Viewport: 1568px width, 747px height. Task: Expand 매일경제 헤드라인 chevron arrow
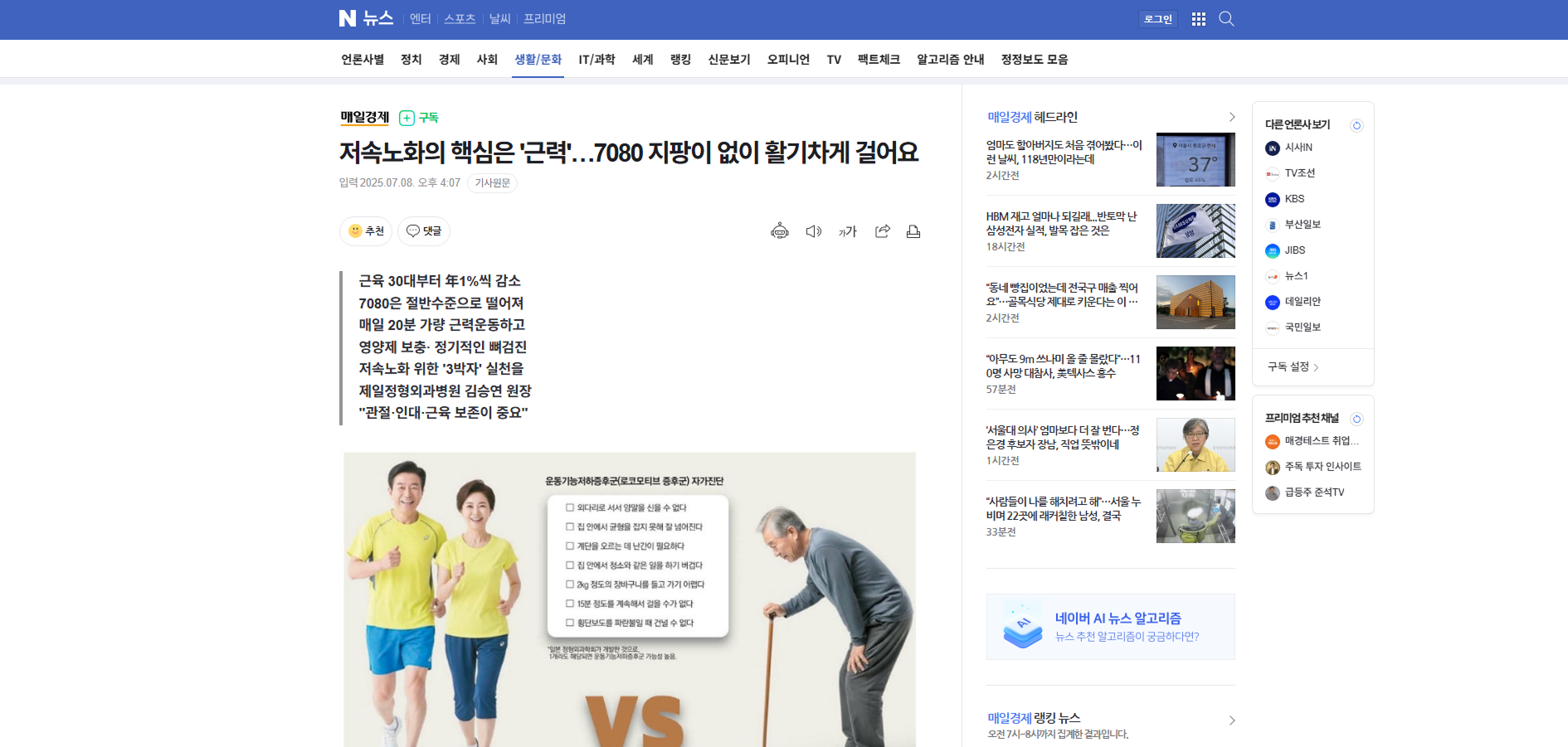click(x=1231, y=117)
